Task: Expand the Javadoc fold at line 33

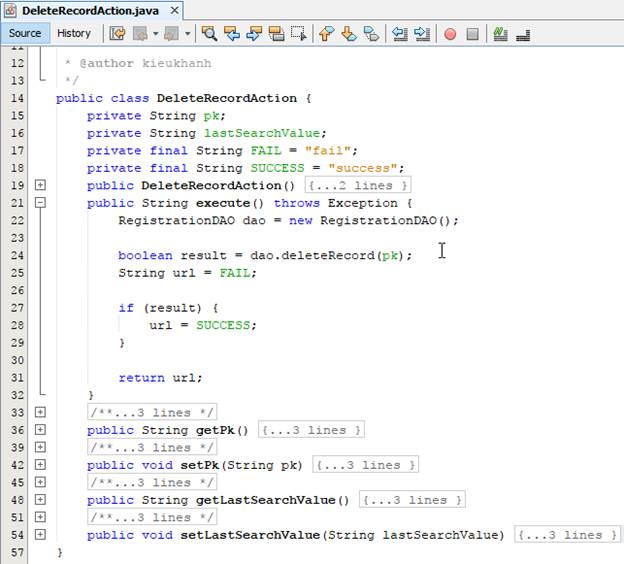Action: coord(40,412)
